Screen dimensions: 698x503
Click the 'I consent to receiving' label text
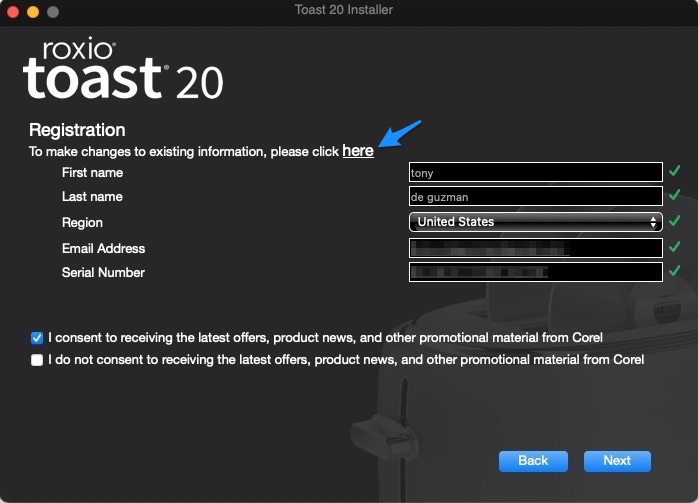tap(325, 338)
